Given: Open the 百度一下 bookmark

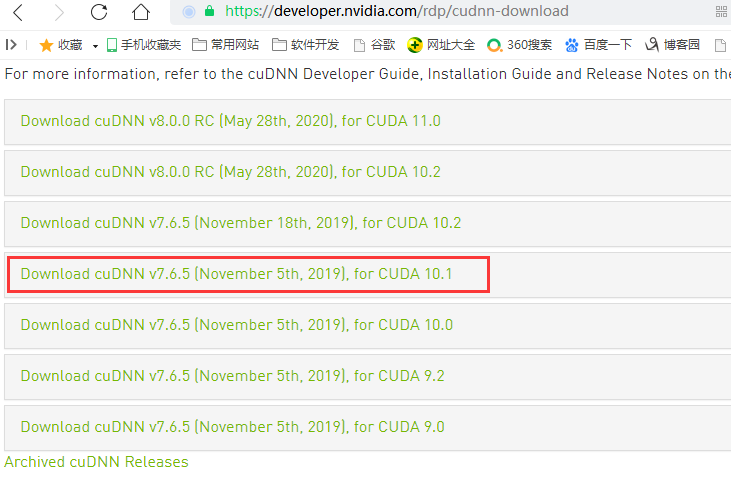Looking at the screenshot, I should 598,45.
